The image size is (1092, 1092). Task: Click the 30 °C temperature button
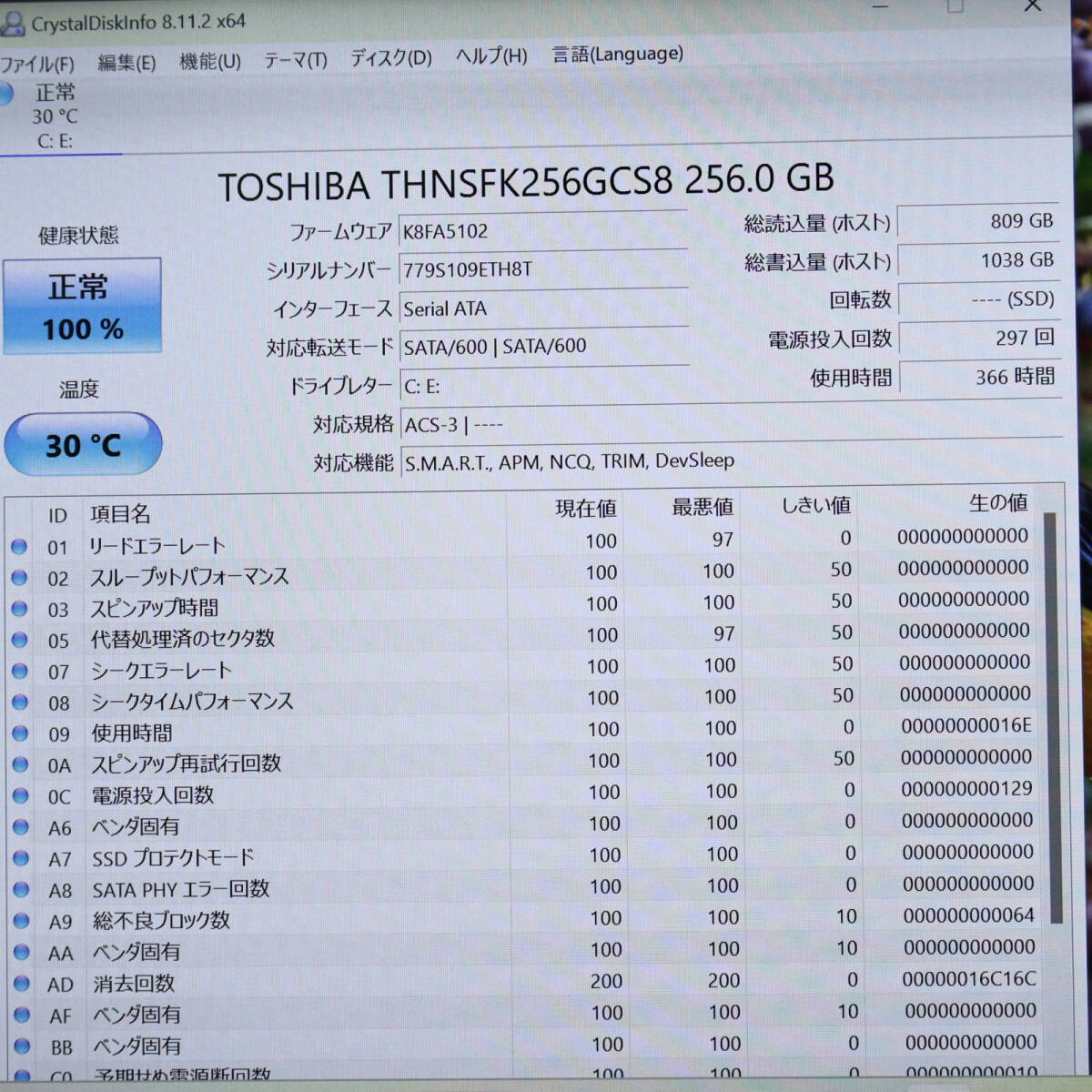(83, 445)
